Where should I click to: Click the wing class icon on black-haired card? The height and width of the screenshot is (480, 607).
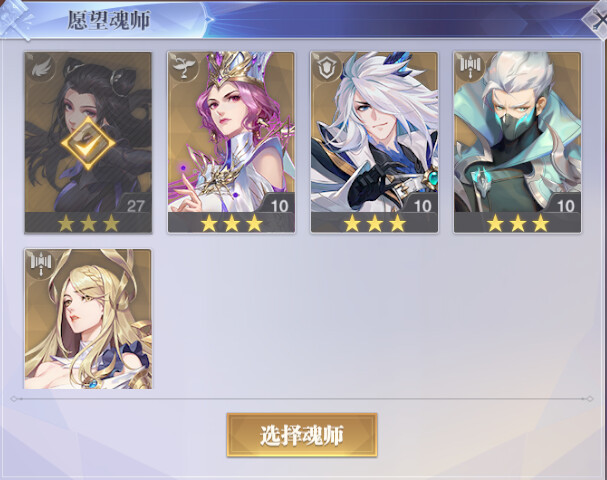click(40, 67)
